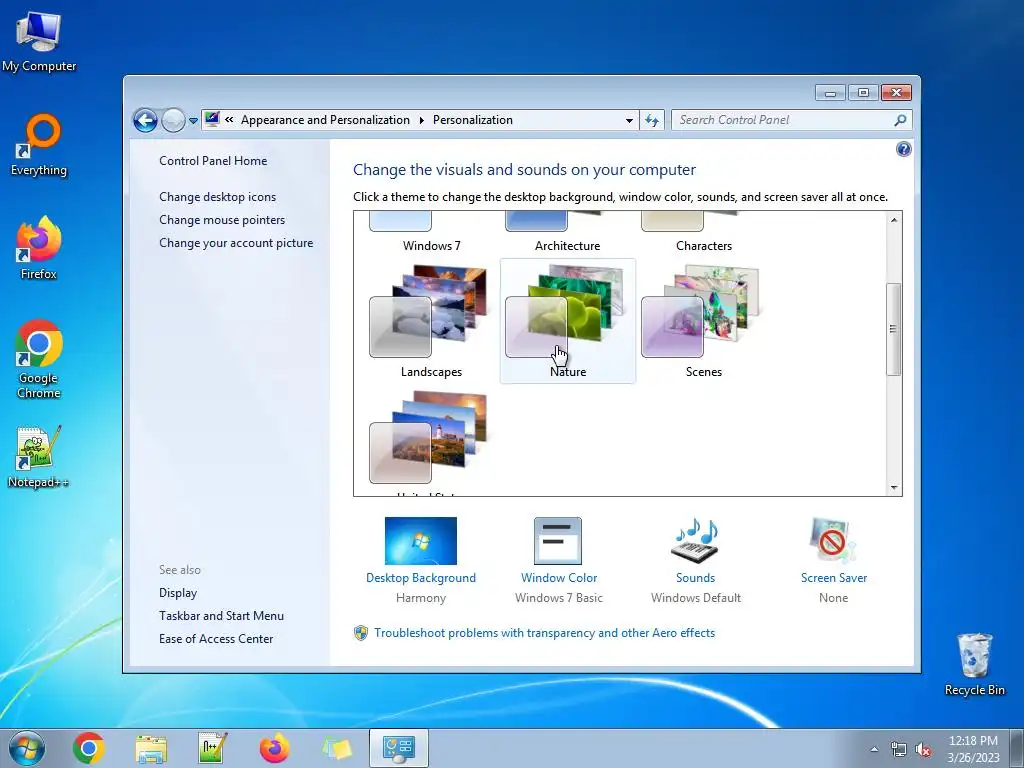Click the Sounds link text

pyautogui.click(x=696, y=578)
